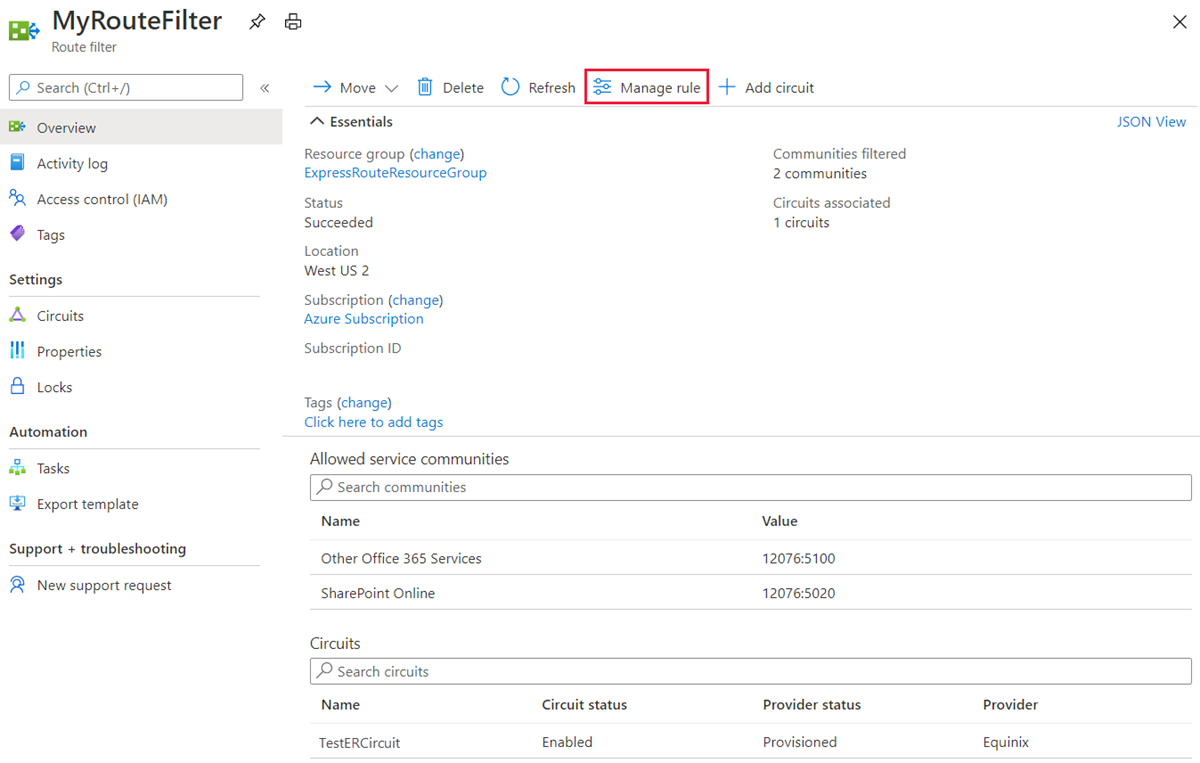Collapse the left sidebar menu
The height and width of the screenshot is (763, 1200).
click(x=265, y=88)
